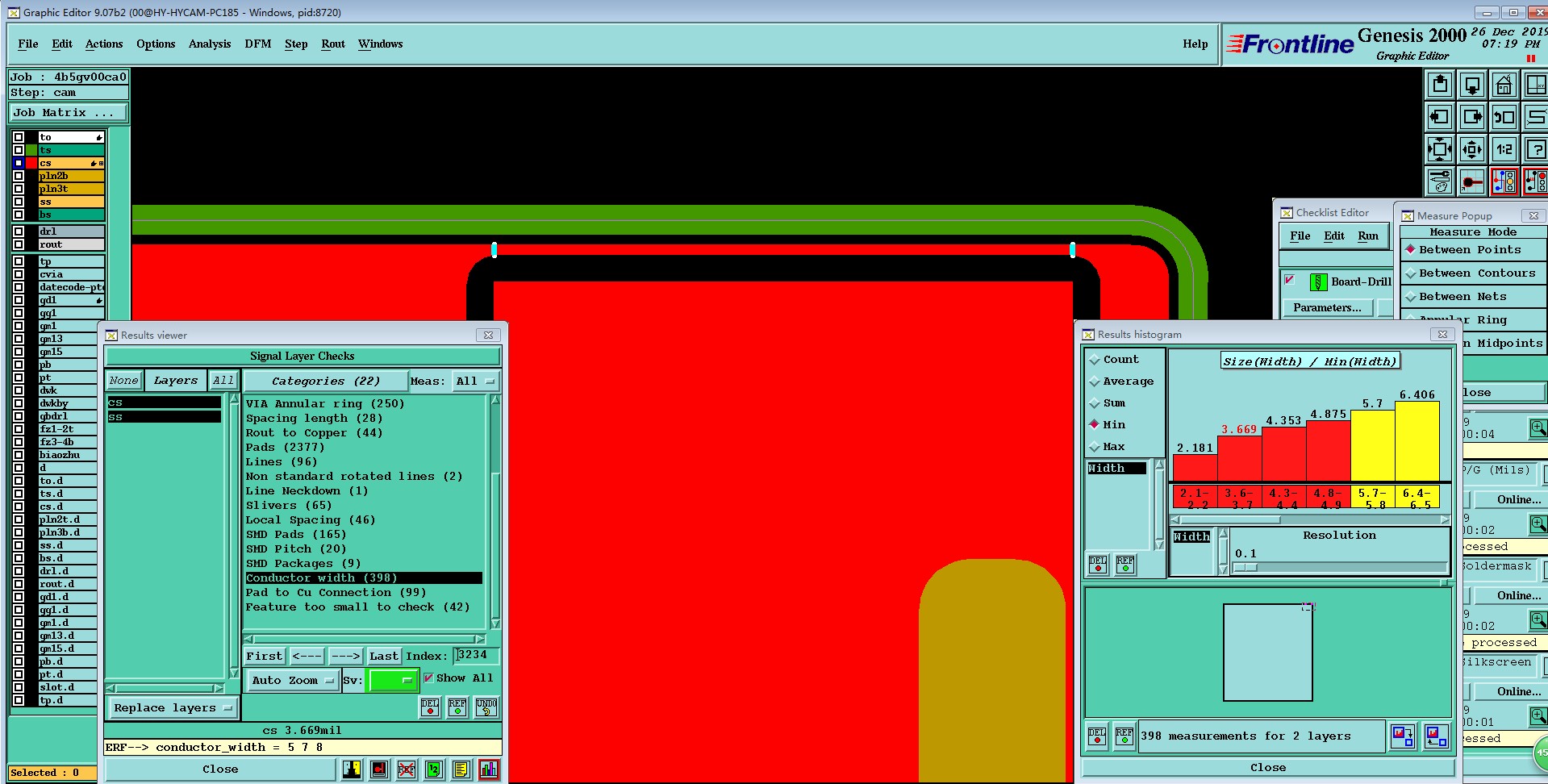Open the Actions menu
This screenshot has height=784, width=1548.
tap(104, 44)
